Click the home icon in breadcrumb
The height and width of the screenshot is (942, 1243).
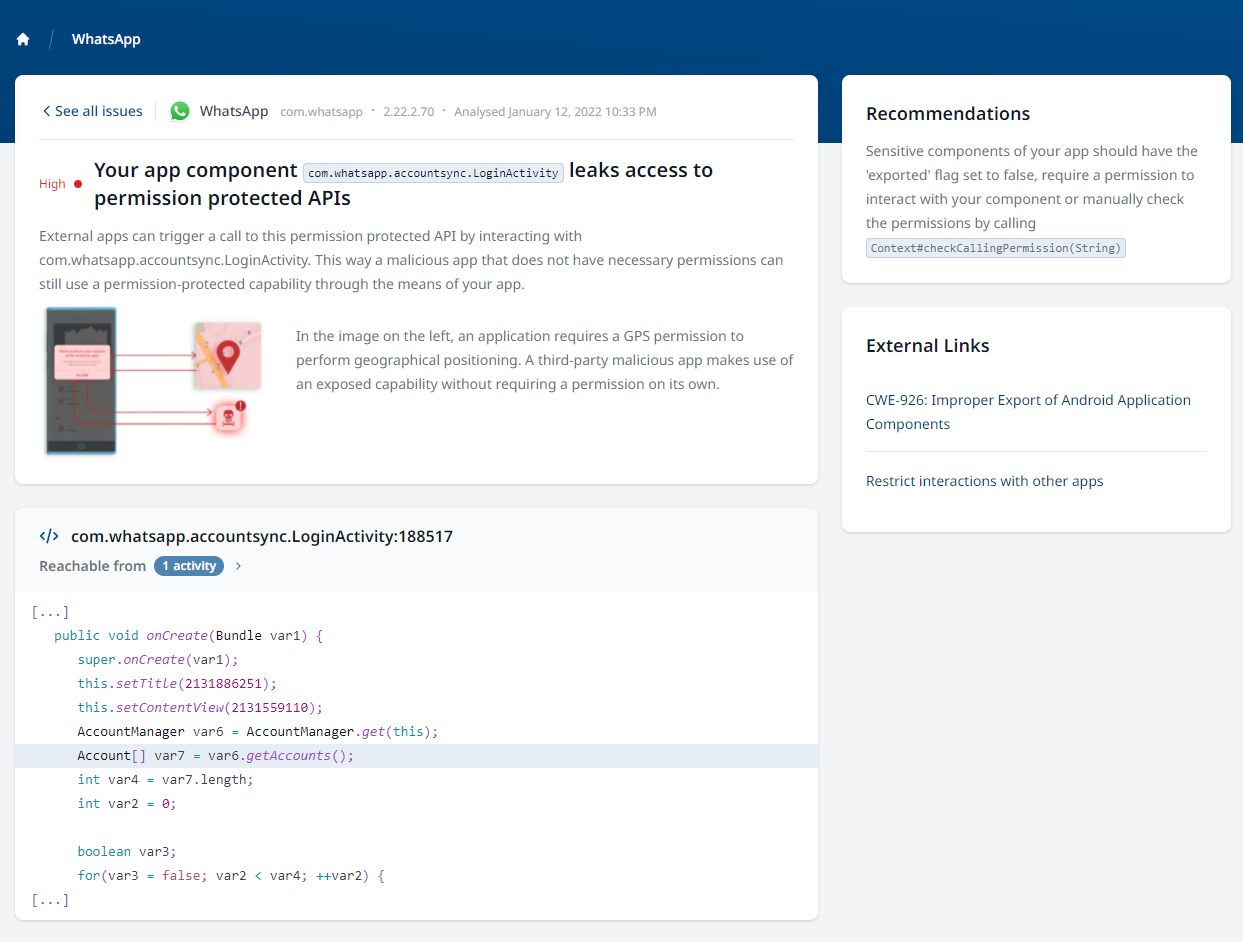23,40
